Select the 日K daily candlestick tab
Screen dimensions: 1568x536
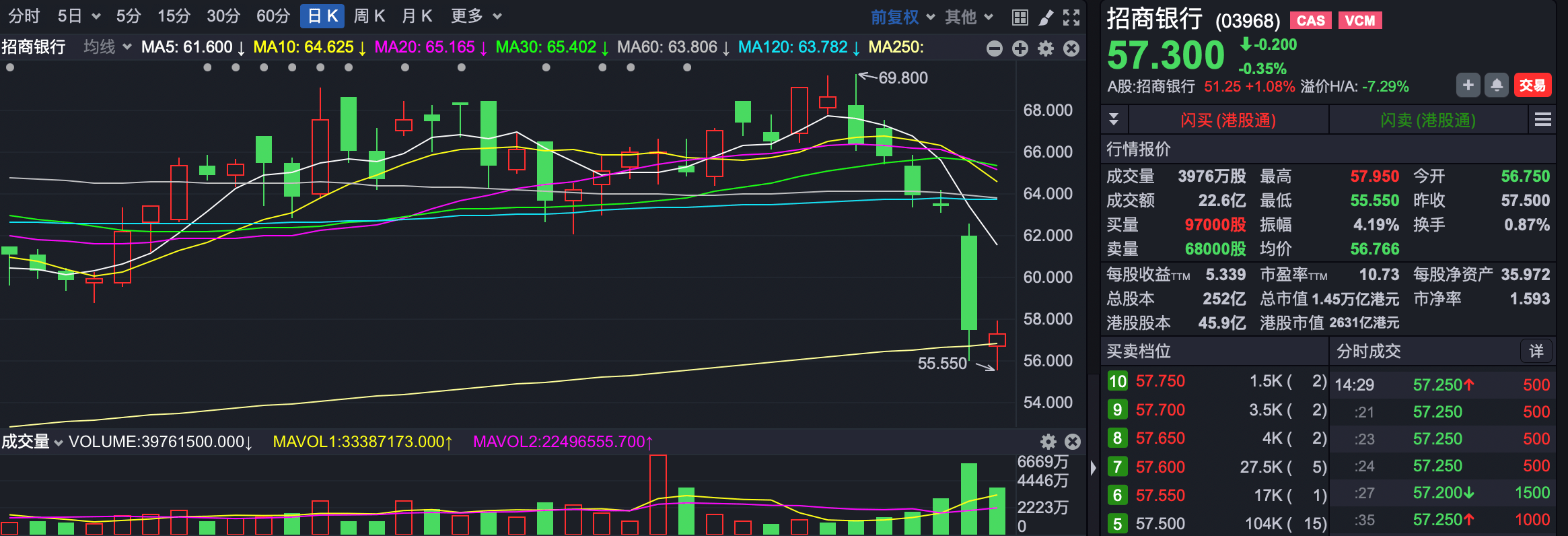(x=322, y=16)
